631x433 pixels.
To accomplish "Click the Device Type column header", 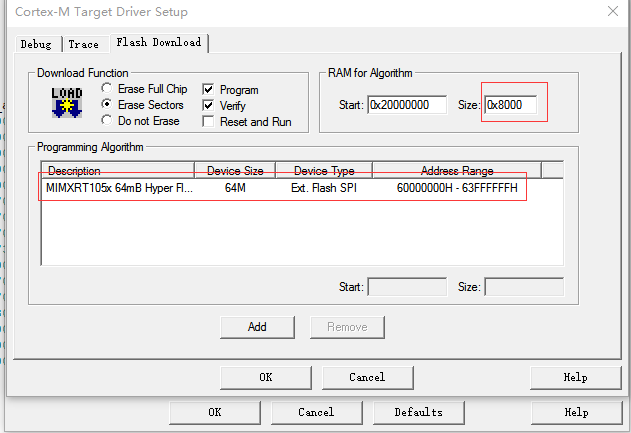I will 324,170.
